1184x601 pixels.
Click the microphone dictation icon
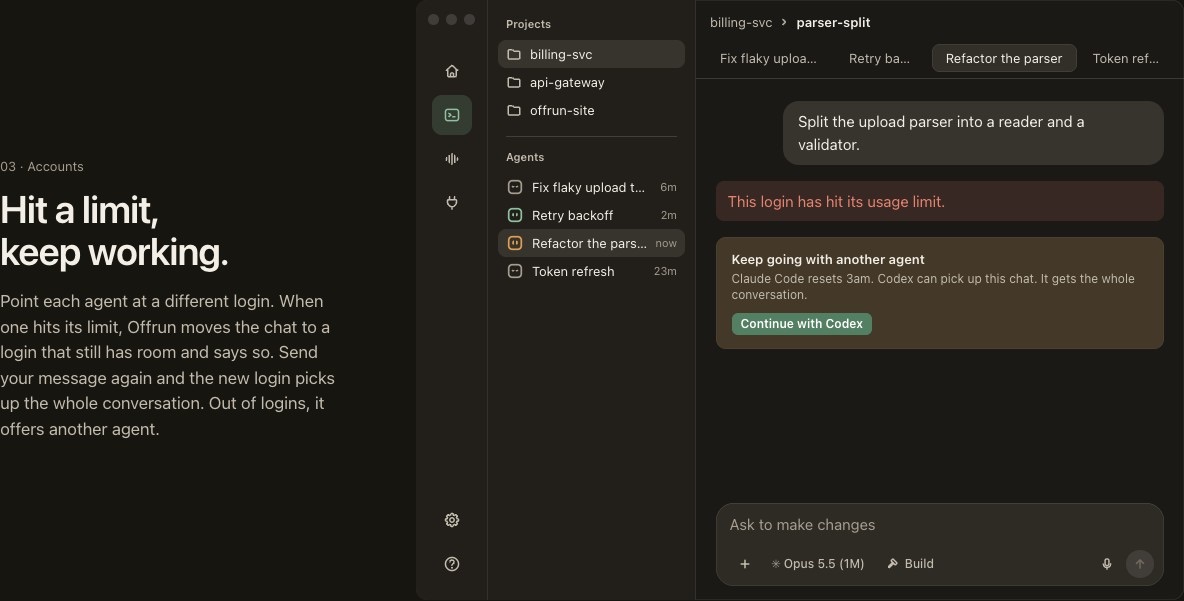click(x=1106, y=564)
